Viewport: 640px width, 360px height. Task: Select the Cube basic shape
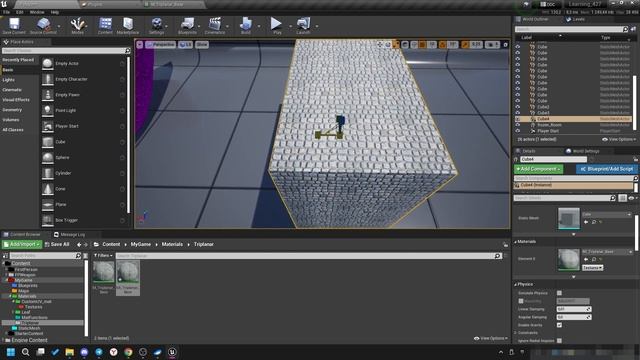coord(84,142)
